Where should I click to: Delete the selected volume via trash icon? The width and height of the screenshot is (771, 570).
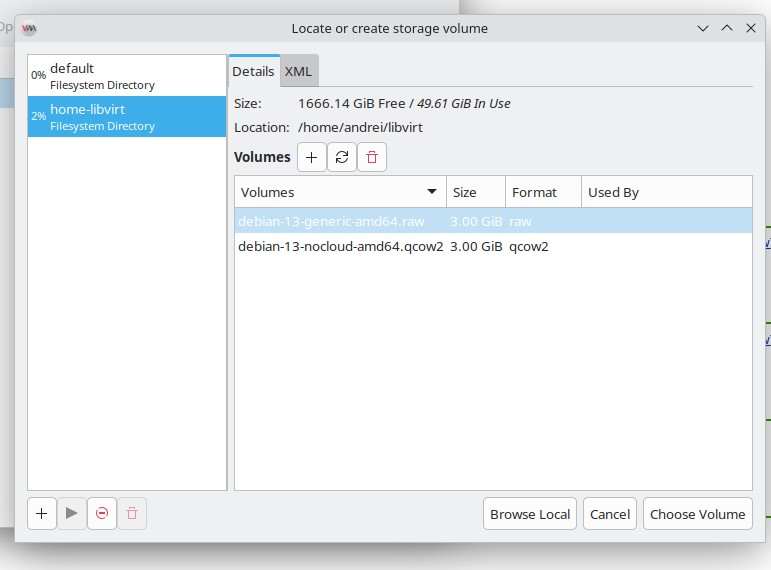click(372, 157)
